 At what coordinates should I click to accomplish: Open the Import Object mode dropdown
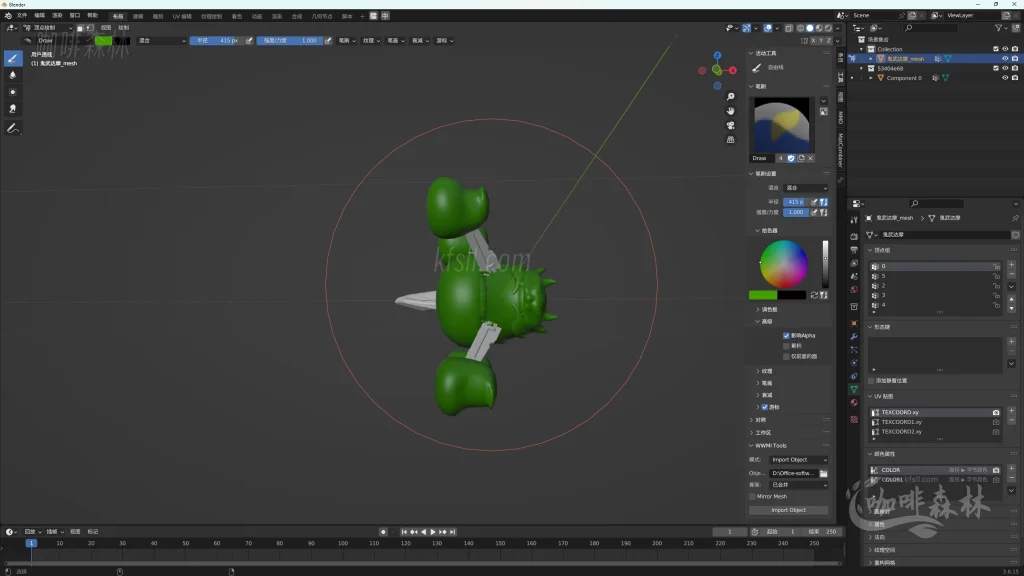(797, 460)
